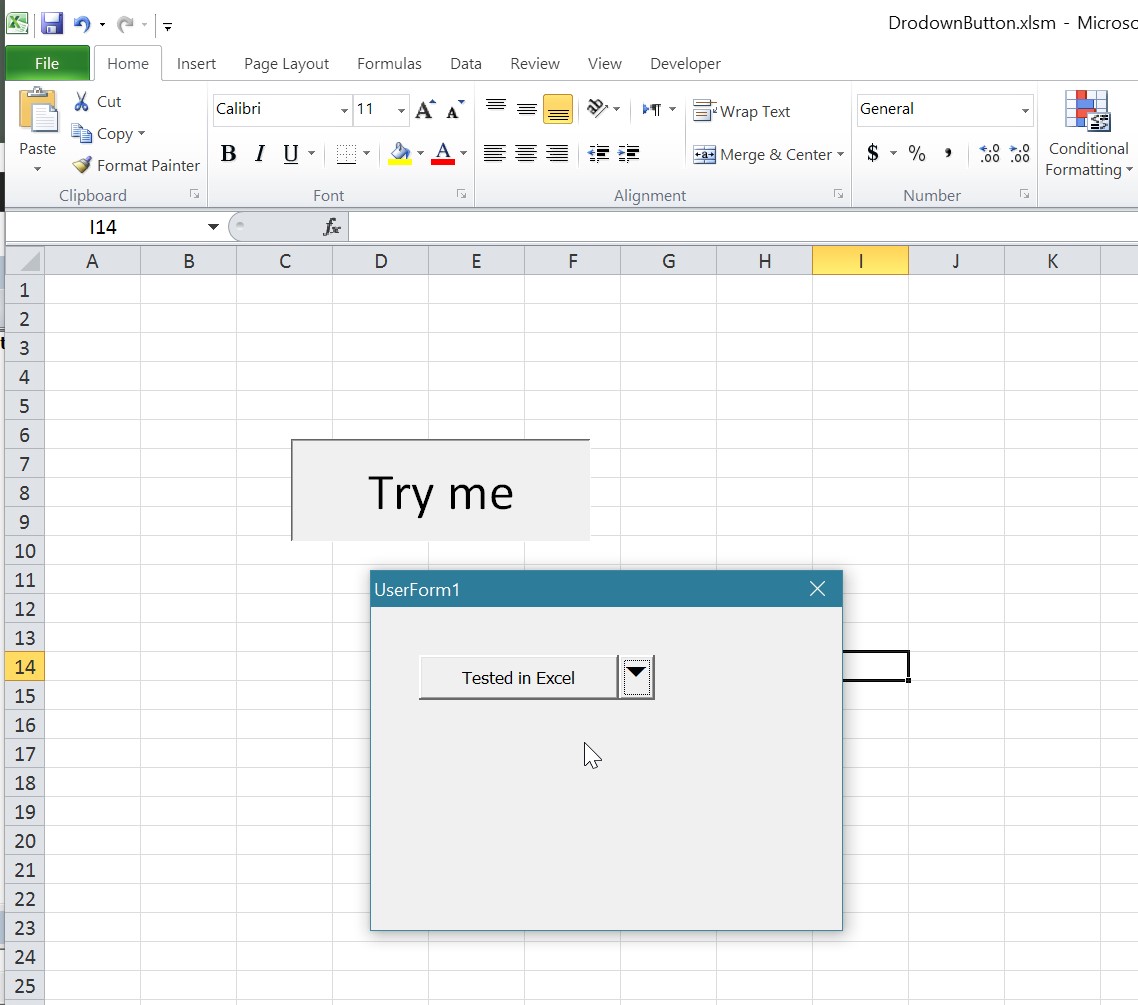Viewport: 1138px width, 1005px height.
Task: Switch to the Developer ribbon tab
Action: point(685,64)
